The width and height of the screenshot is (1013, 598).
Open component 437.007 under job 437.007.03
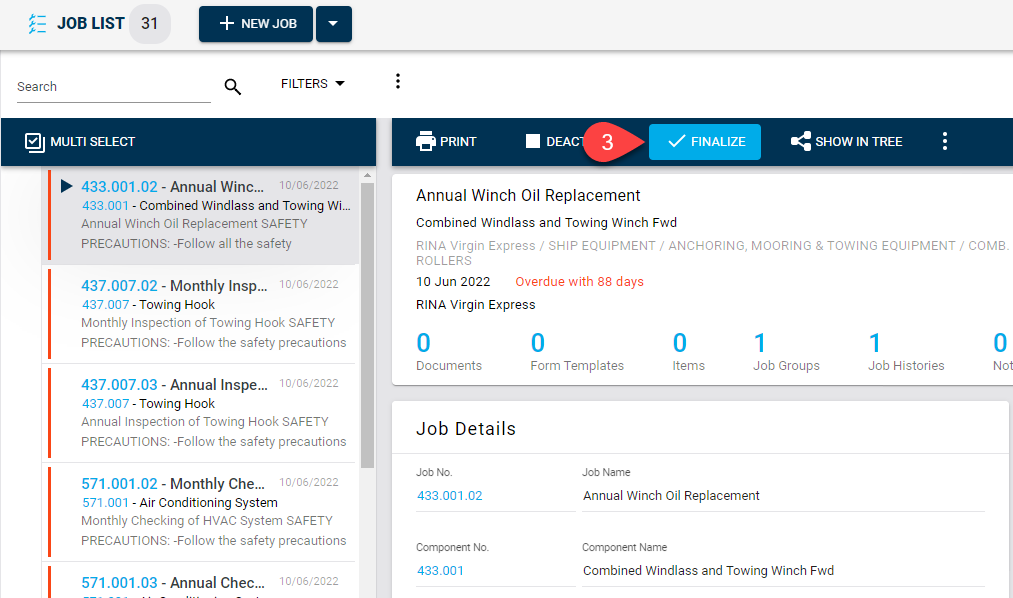click(105, 404)
